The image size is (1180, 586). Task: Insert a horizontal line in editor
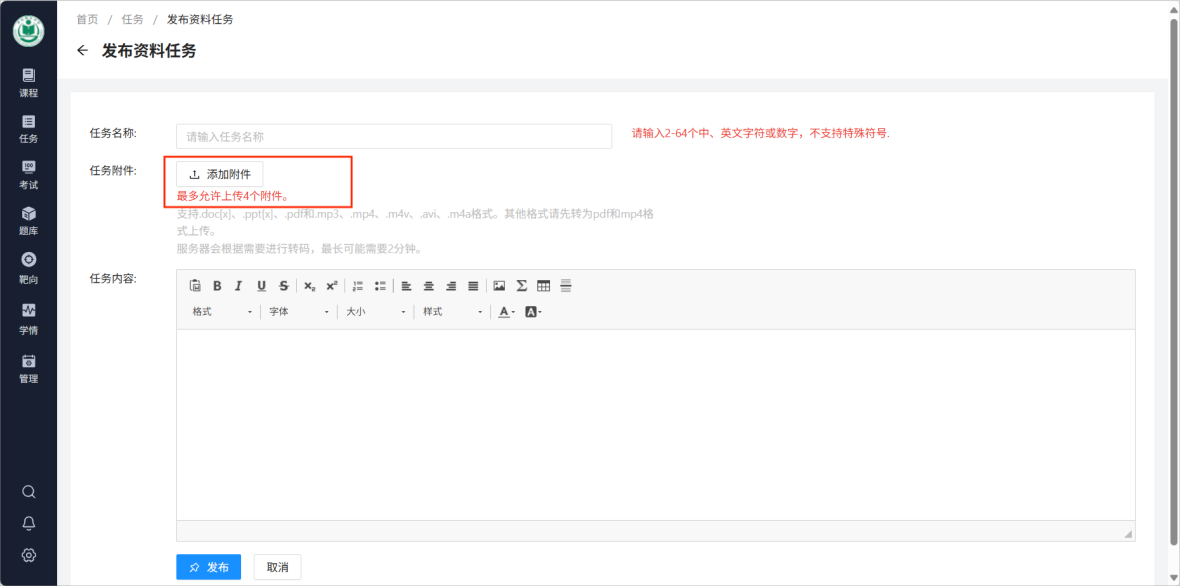point(566,286)
